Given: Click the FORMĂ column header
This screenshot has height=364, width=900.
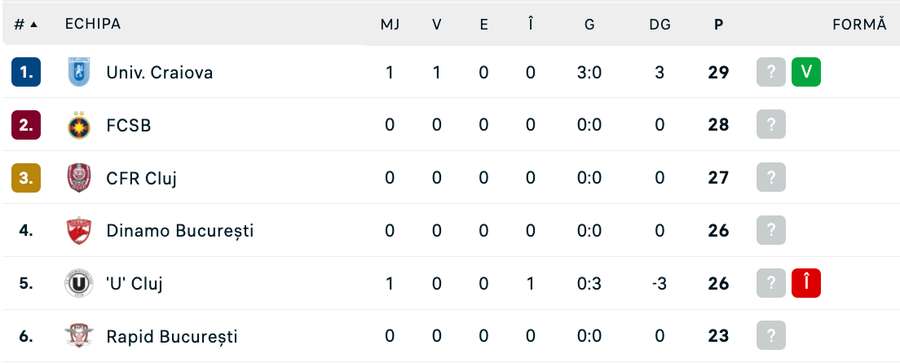Looking at the screenshot, I should 859,25.
